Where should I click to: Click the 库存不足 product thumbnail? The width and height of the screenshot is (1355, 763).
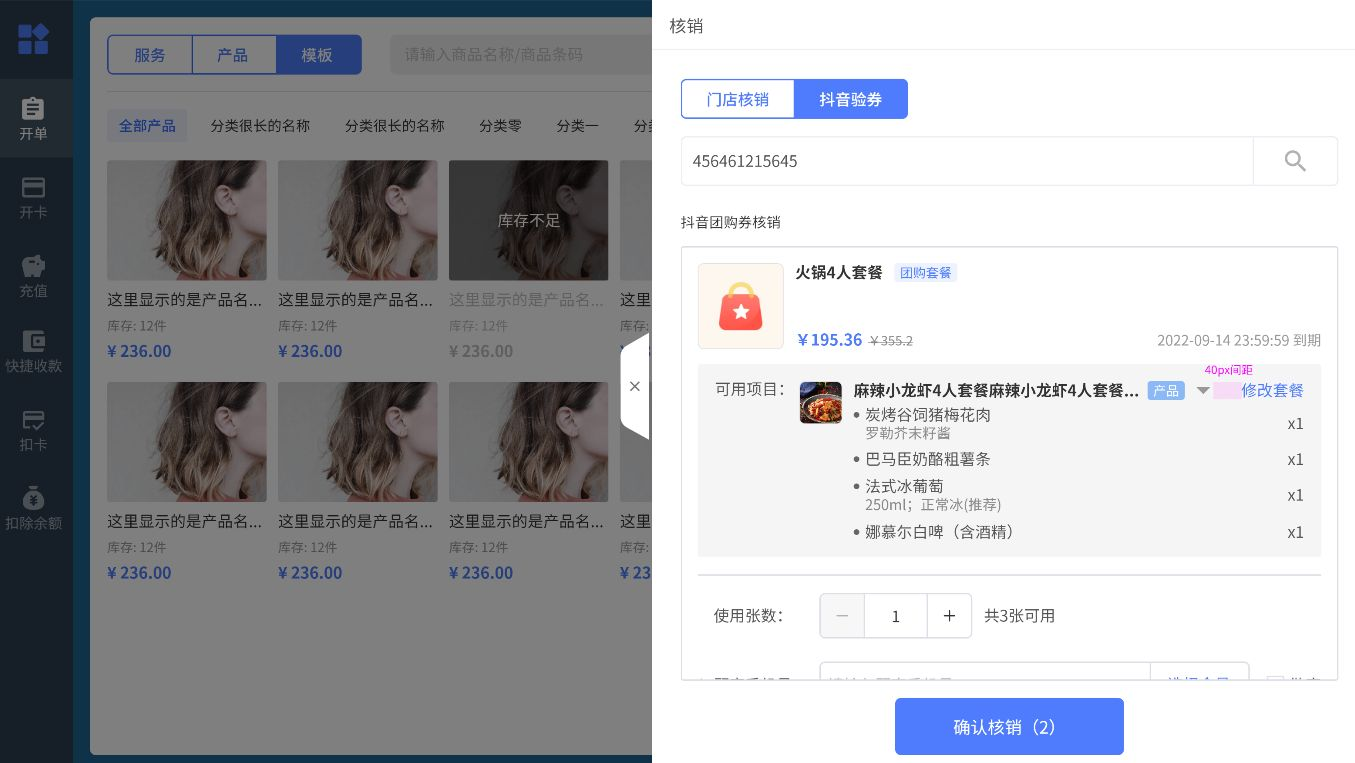click(528, 220)
